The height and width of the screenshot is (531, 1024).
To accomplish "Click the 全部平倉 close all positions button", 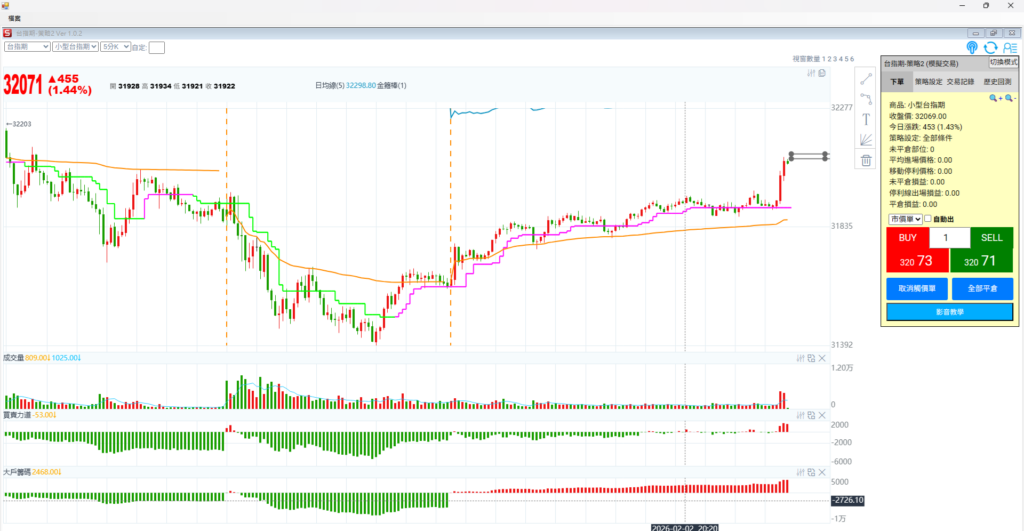I will tap(981, 289).
